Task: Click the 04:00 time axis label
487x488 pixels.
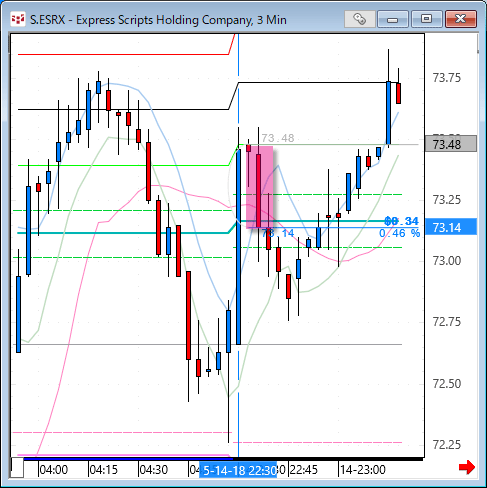Action: [x=54, y=470]
